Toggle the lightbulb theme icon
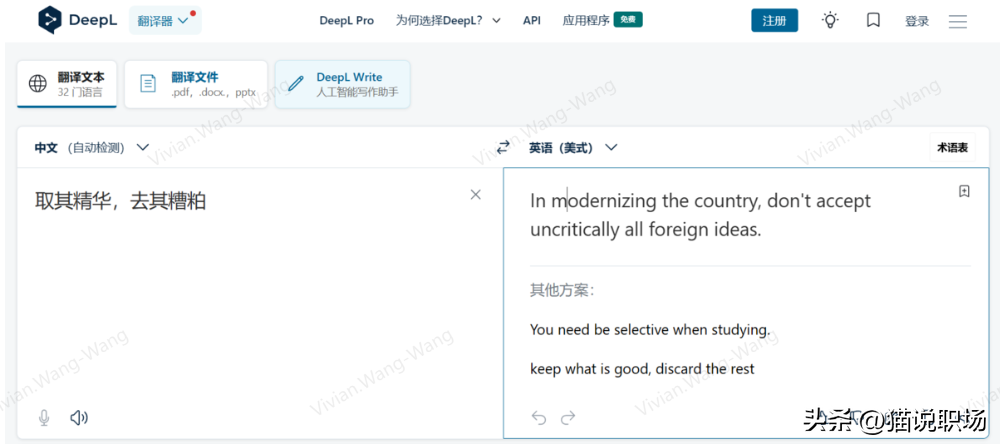The image size is (1000, 446). pos(830,20)
